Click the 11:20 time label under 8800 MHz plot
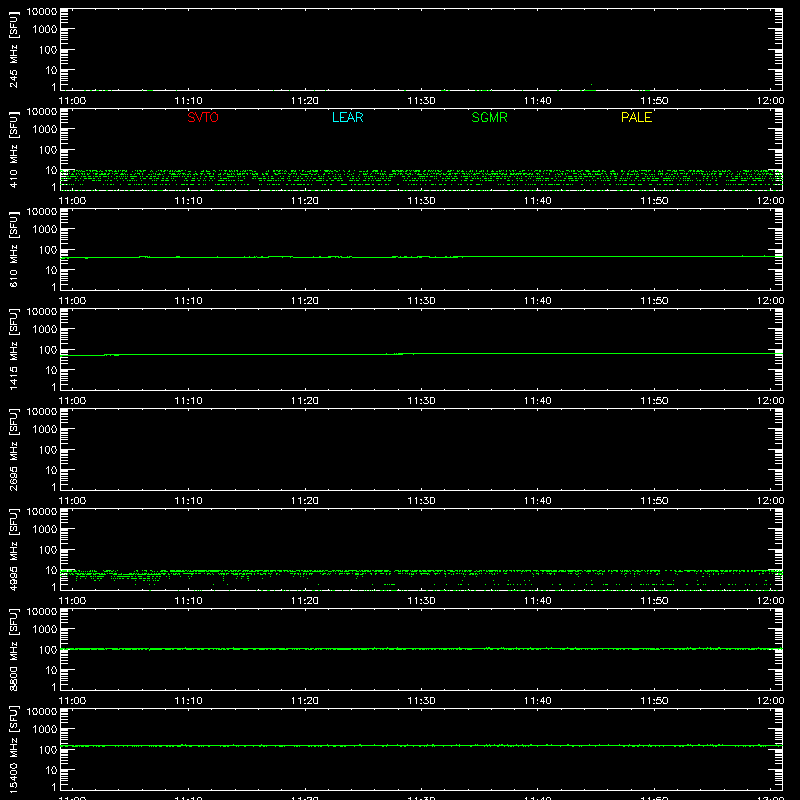The width and height of the screenshot is (800, 800). (x=305, y=701)
